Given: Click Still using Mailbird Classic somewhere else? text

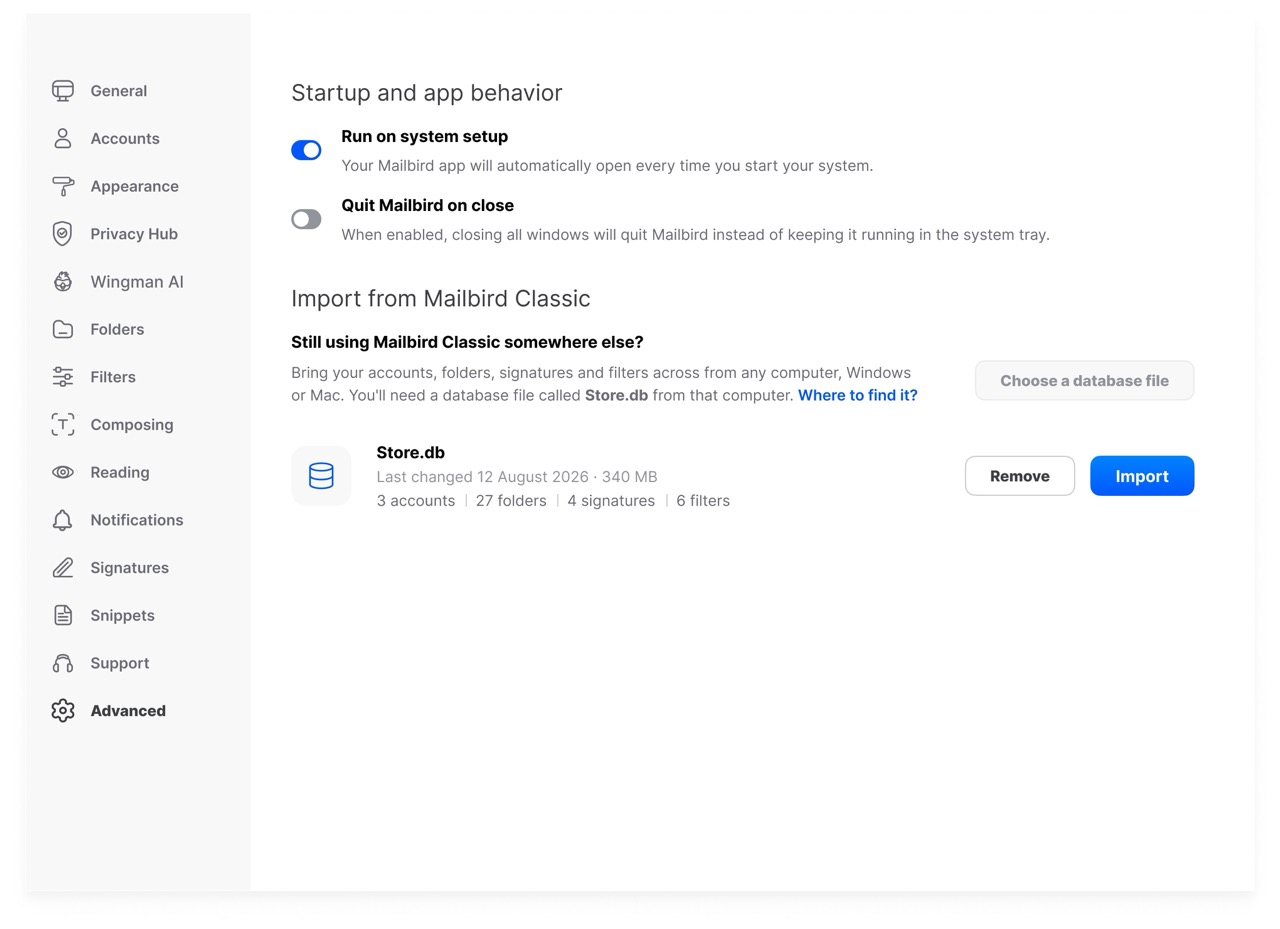Looking at the screenshot, I should click(x=467, y=342).
